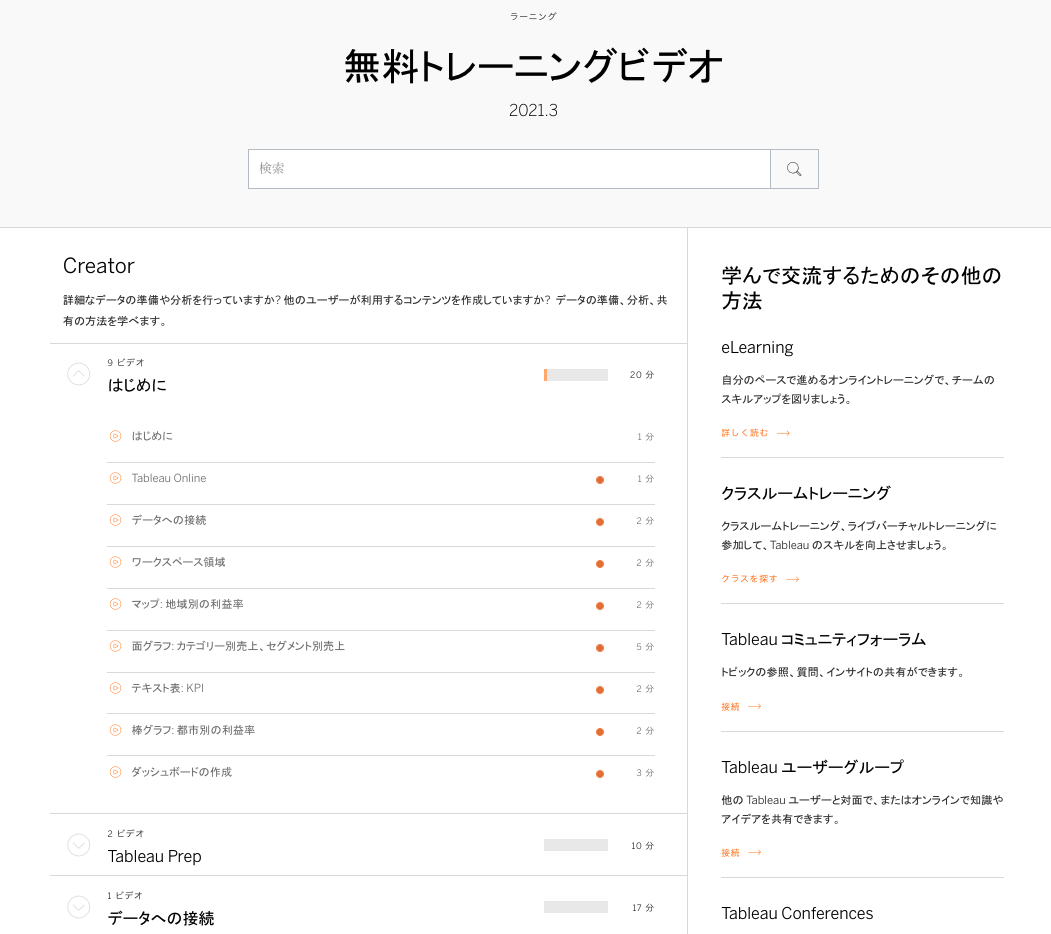Open テキスト表: KPI video link
The width and height of the screenshot is (1051, 934).
[168, 688]
